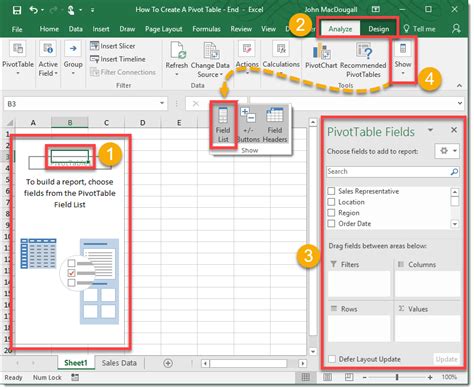Screen dimensions: 474x390
Task: Click the Select All corner button
Action: coord(10,123)
